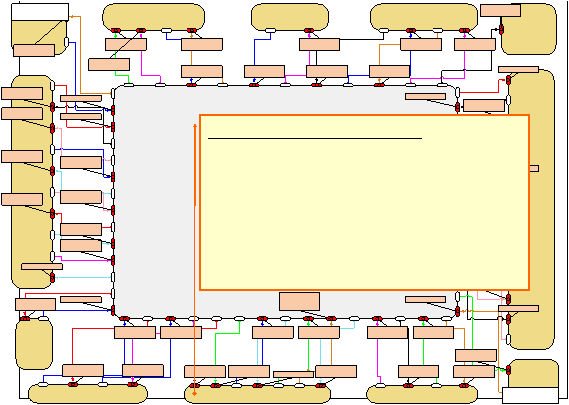Click the orange arrowhead atop the long vertical orange line
This screenshot has height=405, width=569.
[195, 126]
